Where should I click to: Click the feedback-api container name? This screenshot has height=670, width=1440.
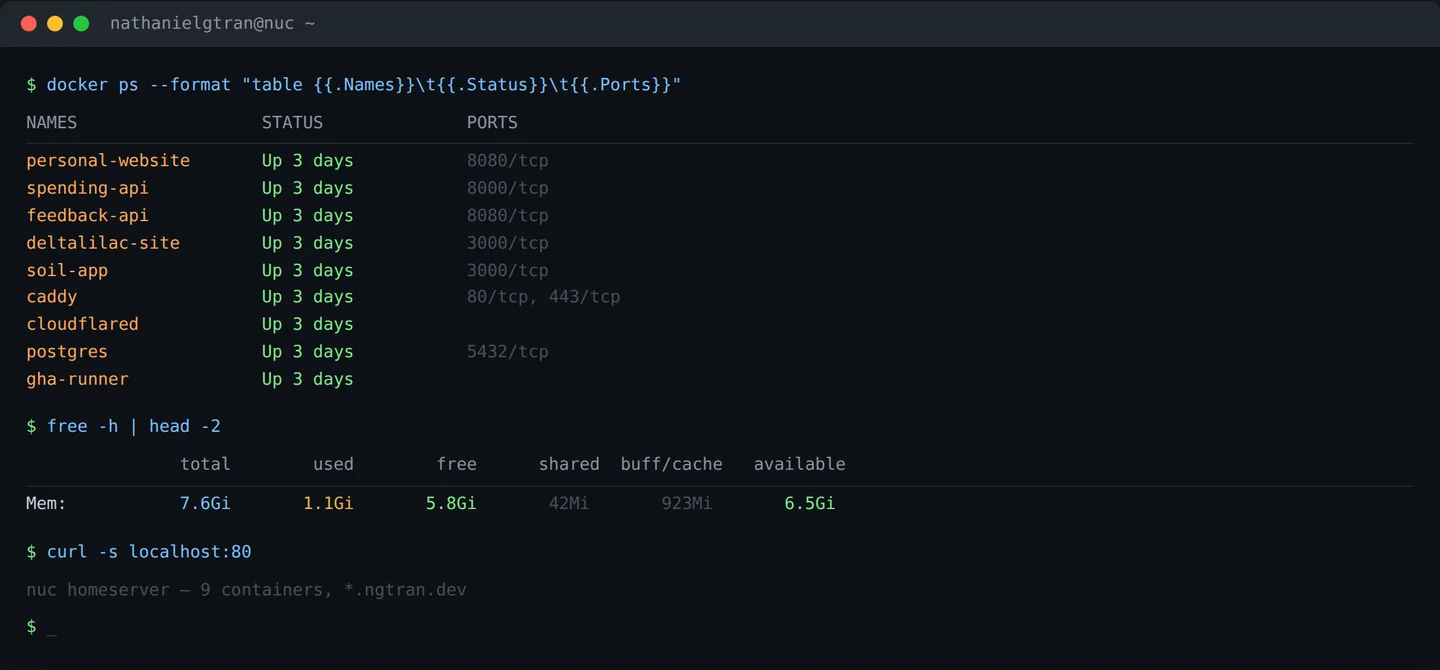point(87,215)
